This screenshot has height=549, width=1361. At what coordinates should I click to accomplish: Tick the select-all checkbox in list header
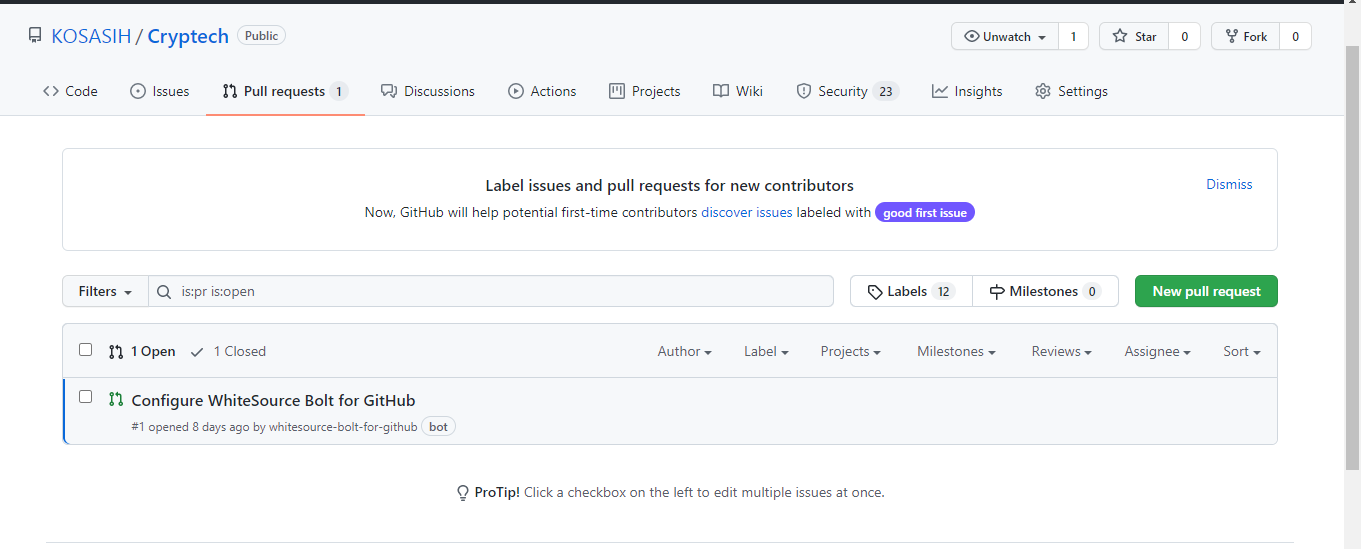pyautogui.click(x=85, y=350)
